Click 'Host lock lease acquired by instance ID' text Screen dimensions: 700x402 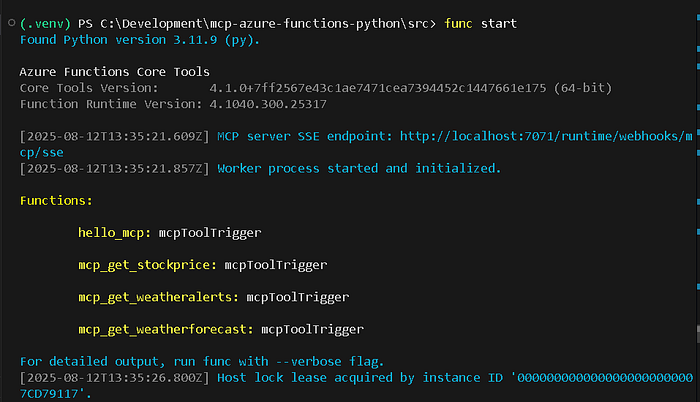pos(360,377)
